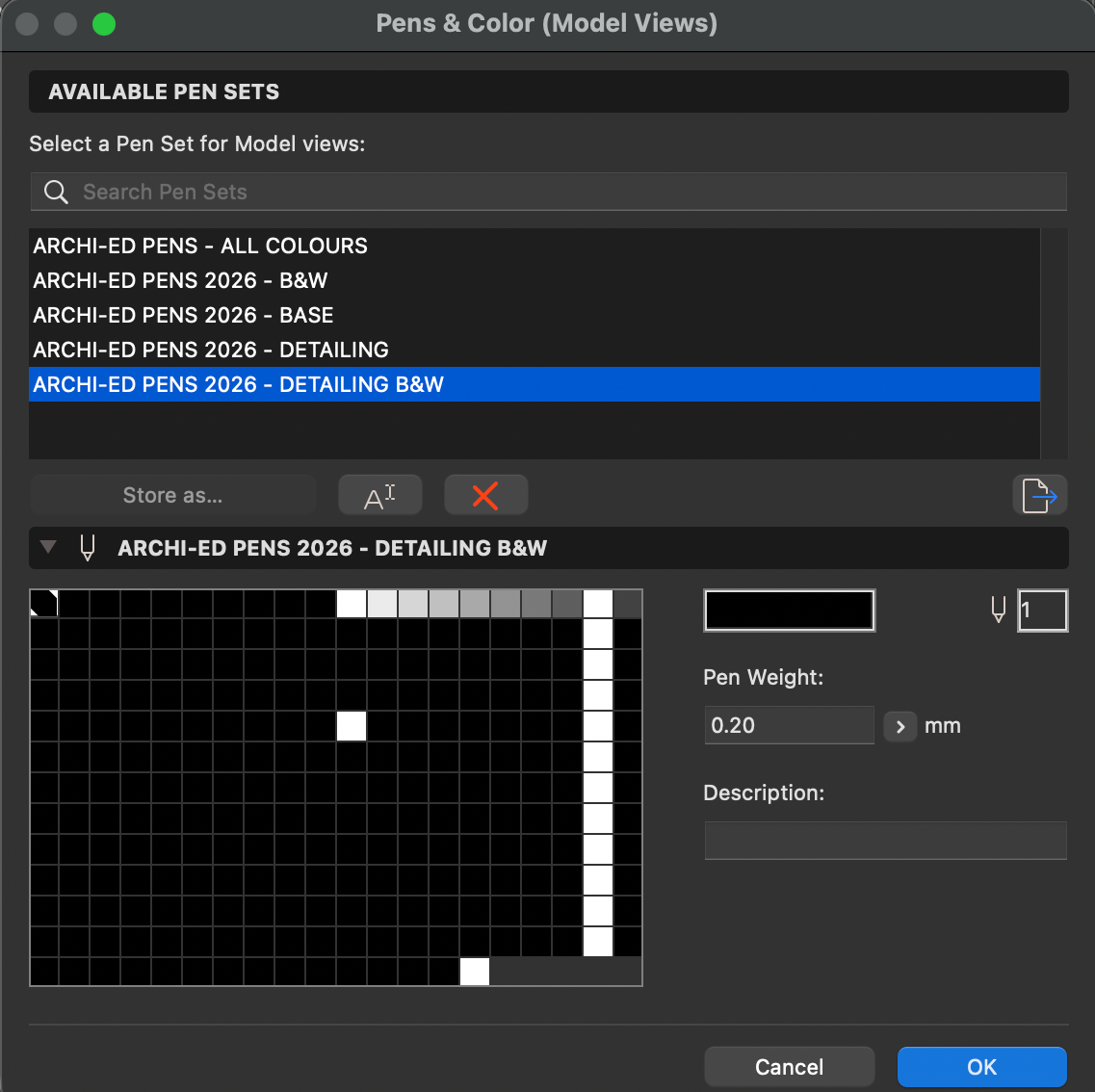The width and height of the screenshot is (1095, 1092).
Task: Click the magnifier icon in search field
Action: tap(57, 193)
